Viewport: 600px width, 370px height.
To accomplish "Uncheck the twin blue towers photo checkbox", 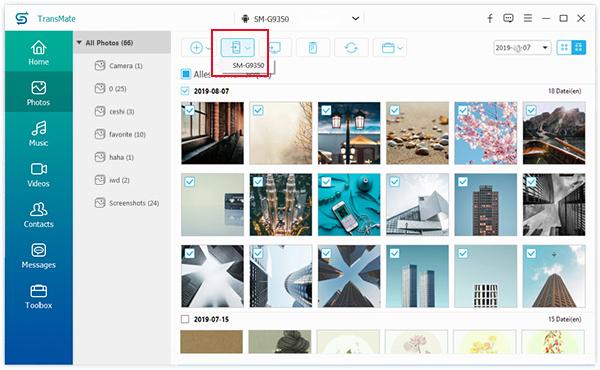I will [x=395, y=253].
